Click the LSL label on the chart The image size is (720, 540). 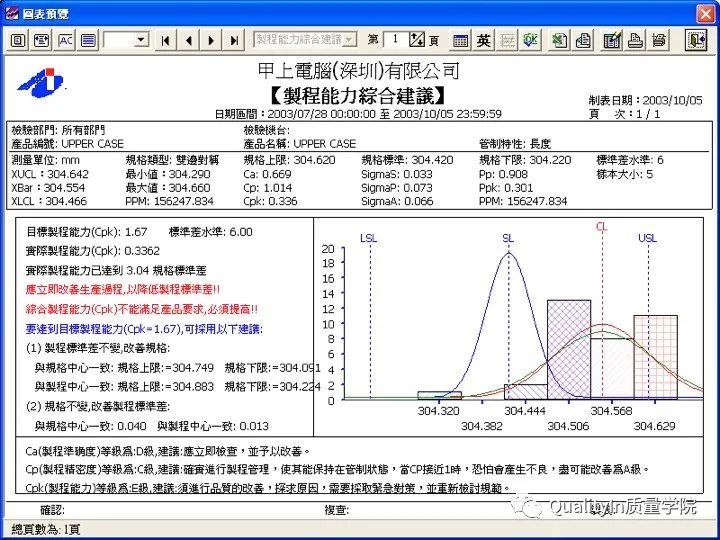(x=368, y=238)
